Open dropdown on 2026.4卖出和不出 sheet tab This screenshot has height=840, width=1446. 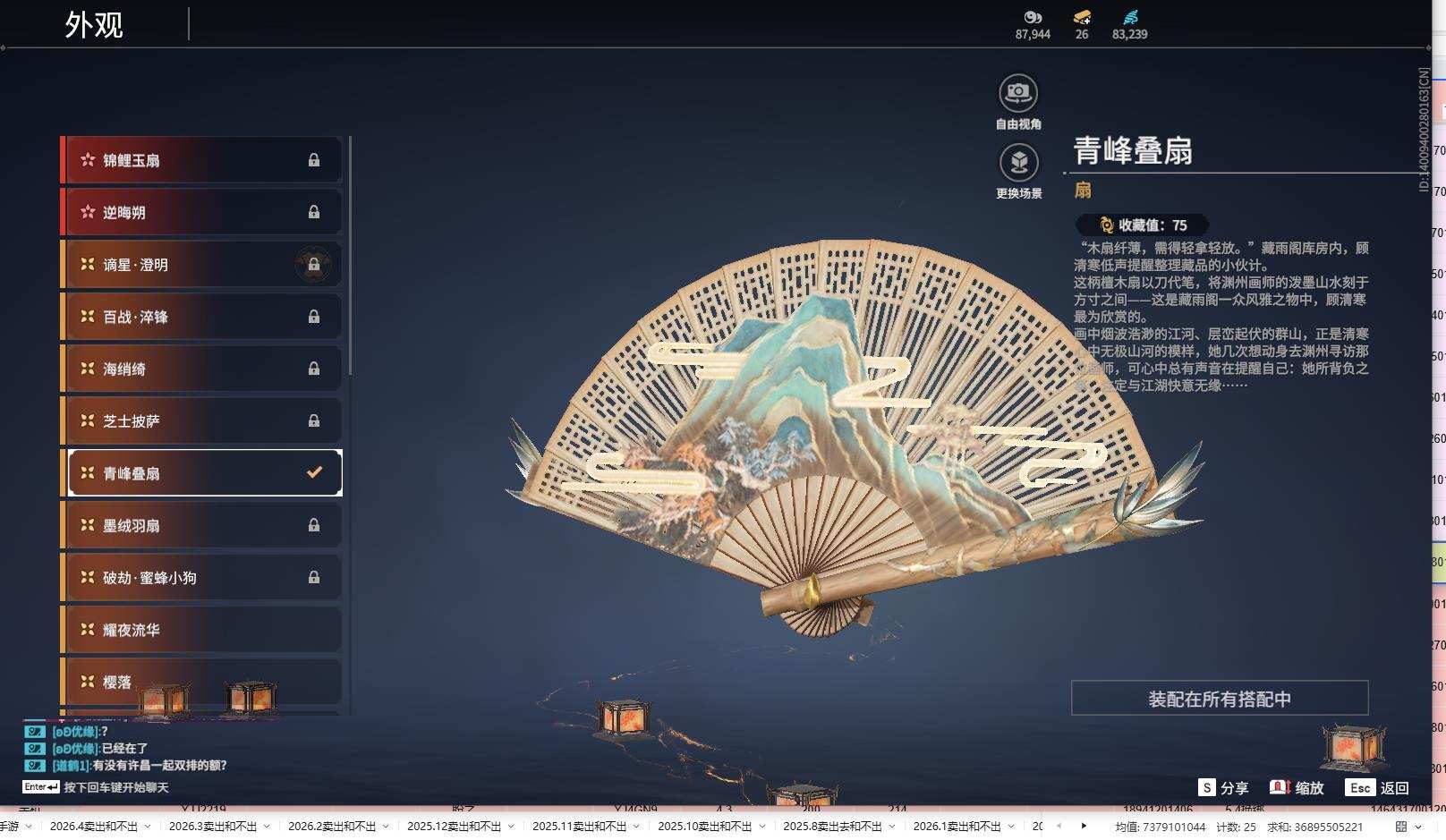tap(147, 827)
